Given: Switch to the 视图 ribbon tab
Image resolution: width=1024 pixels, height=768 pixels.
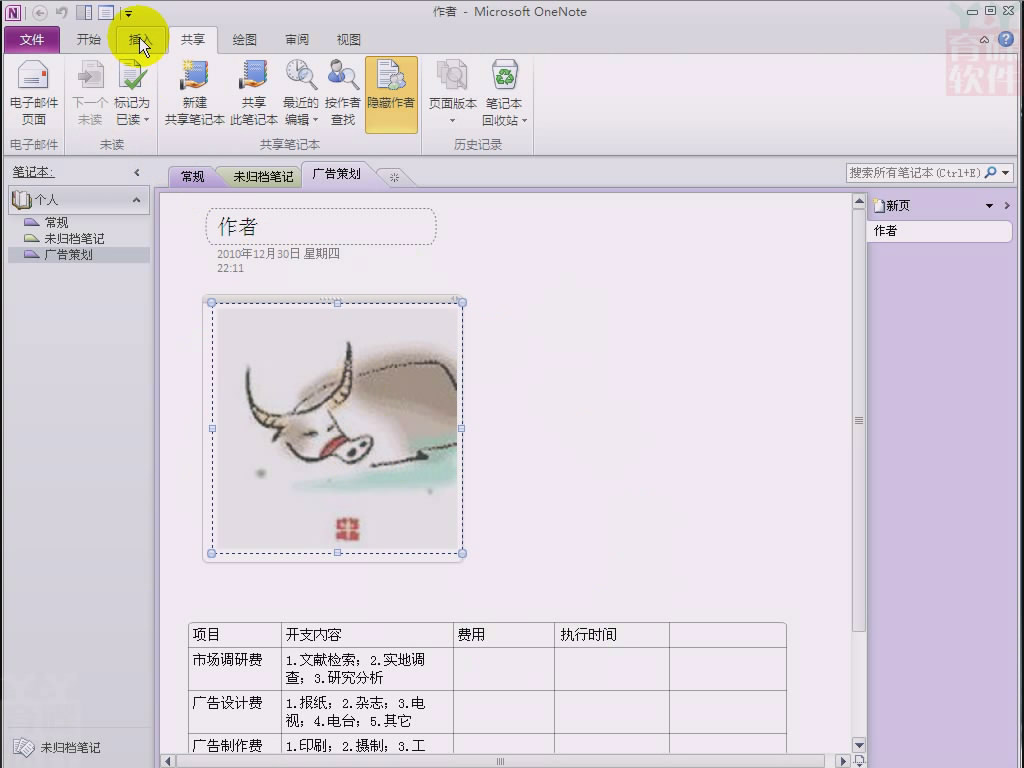Looking at the screenshot, I should [349, 40].
